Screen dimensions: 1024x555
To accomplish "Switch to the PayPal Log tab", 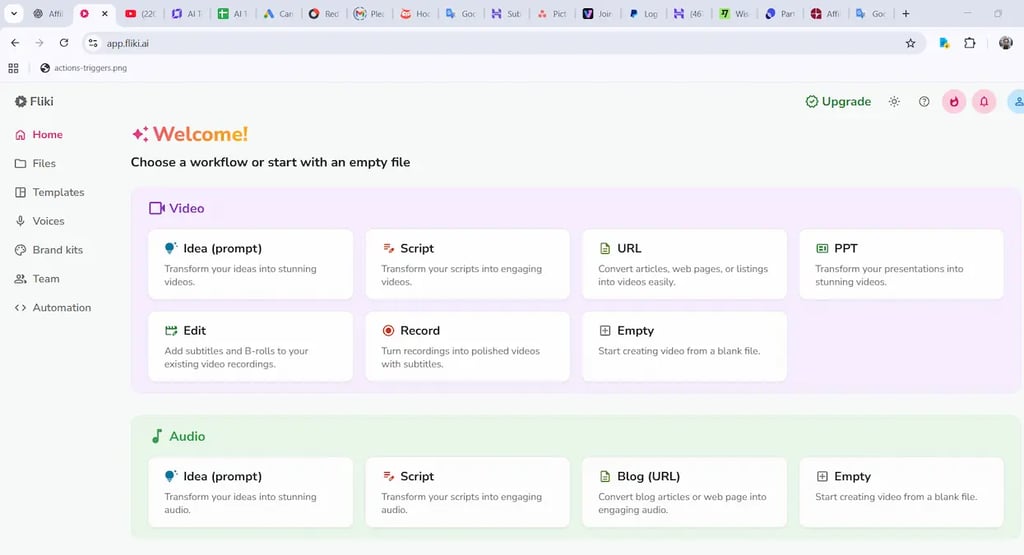I will (x=643, y=13).
